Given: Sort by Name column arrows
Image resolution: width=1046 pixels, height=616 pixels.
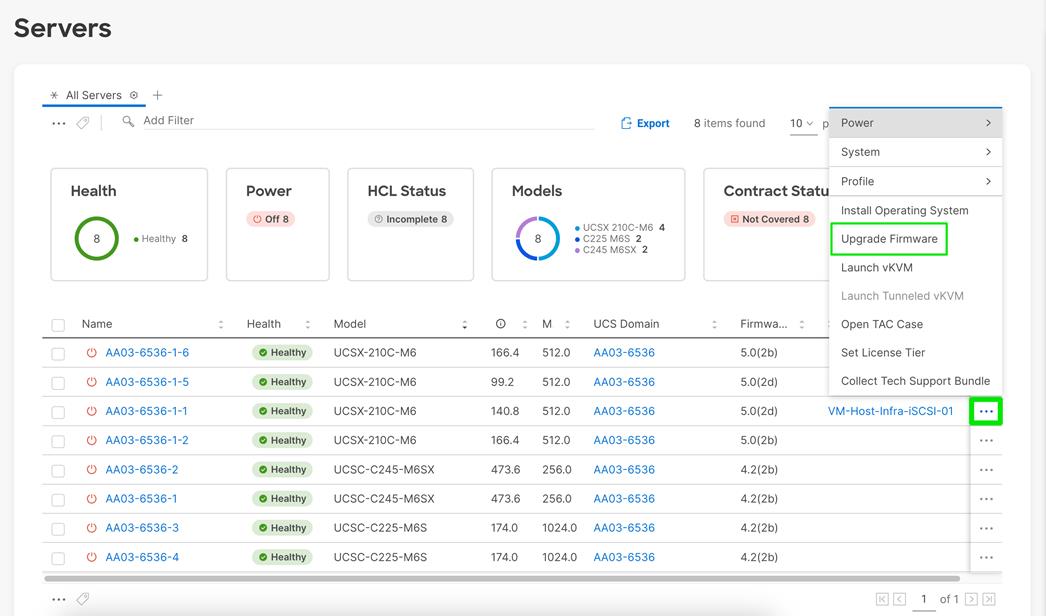Looking at the screenshot, I should point(221,324).
